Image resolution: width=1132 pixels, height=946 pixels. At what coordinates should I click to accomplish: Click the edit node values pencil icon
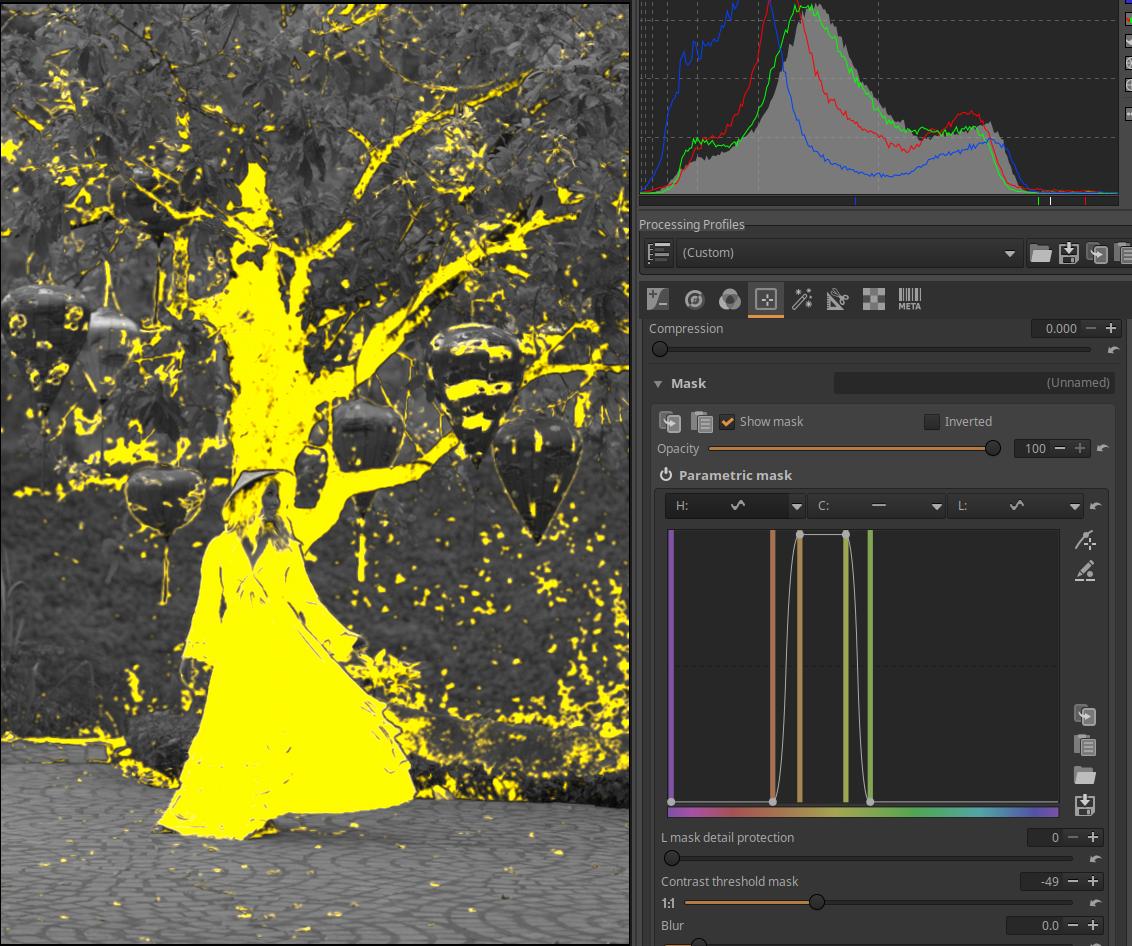pos(1085,571)
